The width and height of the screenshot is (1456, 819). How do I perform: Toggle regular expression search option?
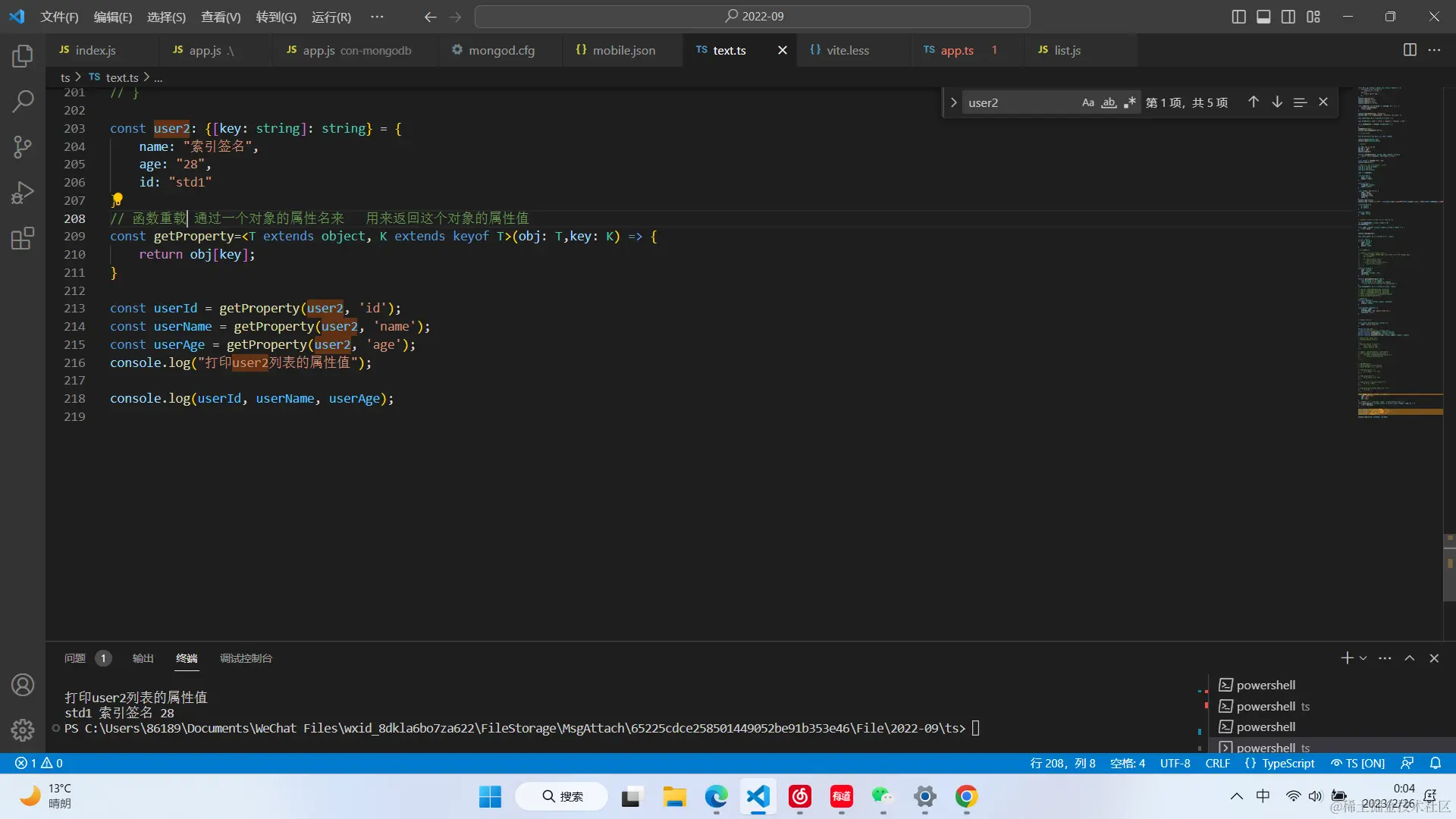pyautogui.click(x=1130, y=102)
